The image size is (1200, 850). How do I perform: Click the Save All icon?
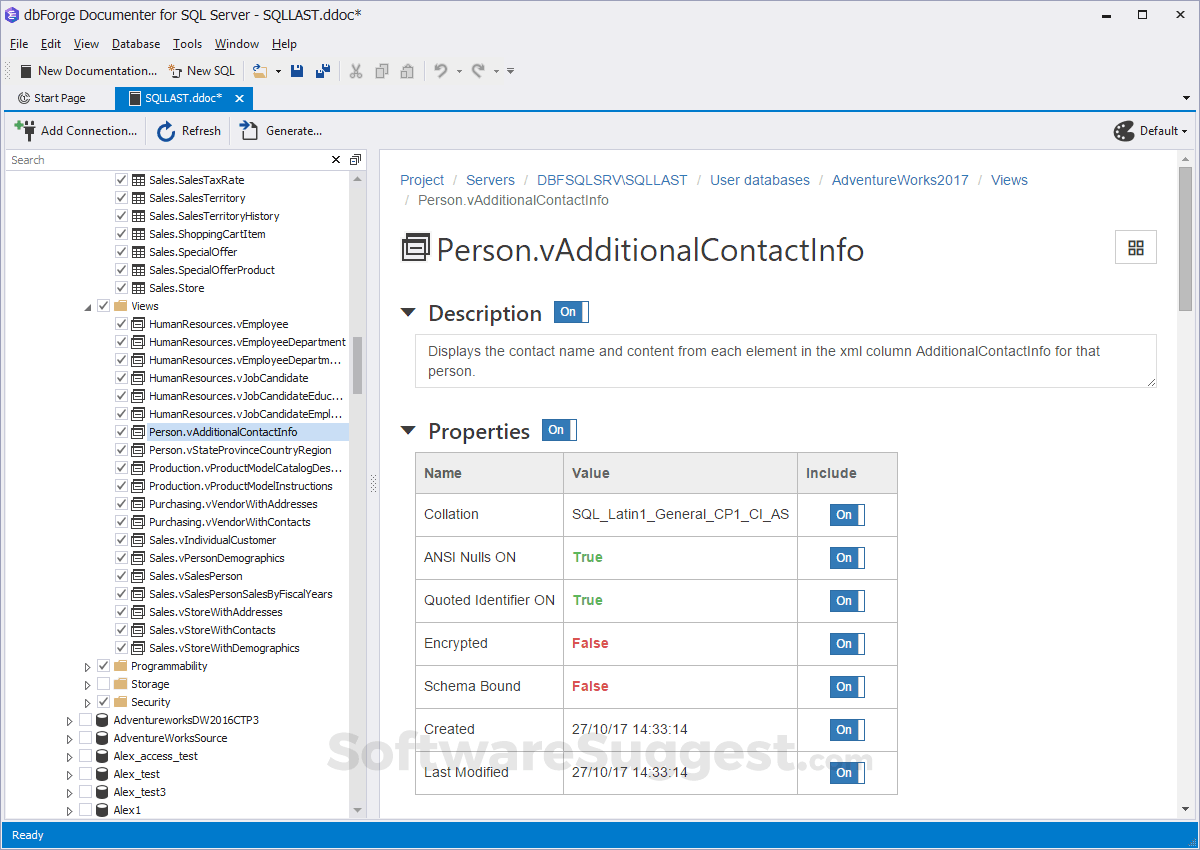[x=322, y=70]
